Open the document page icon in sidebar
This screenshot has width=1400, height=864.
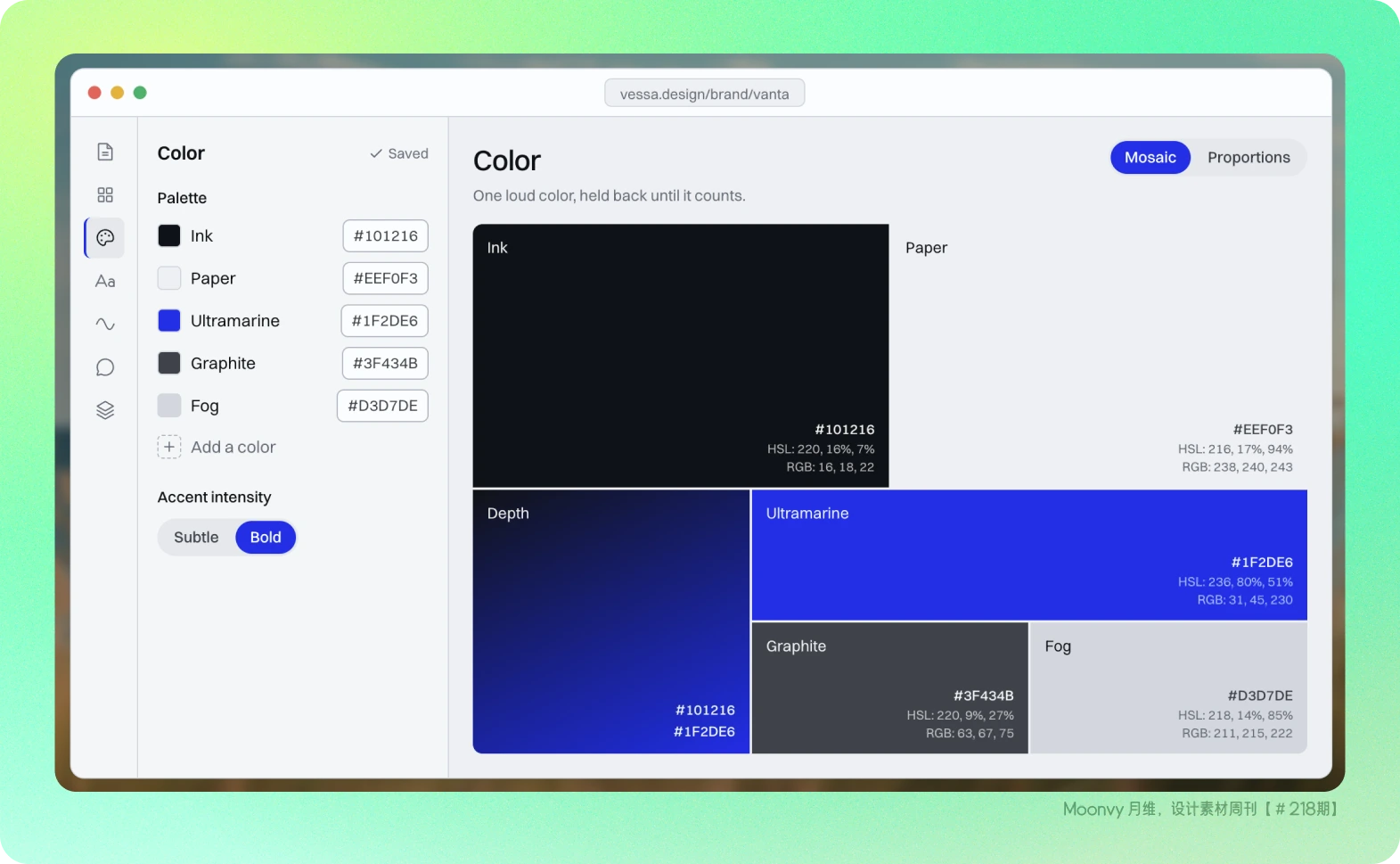(105, 152)
